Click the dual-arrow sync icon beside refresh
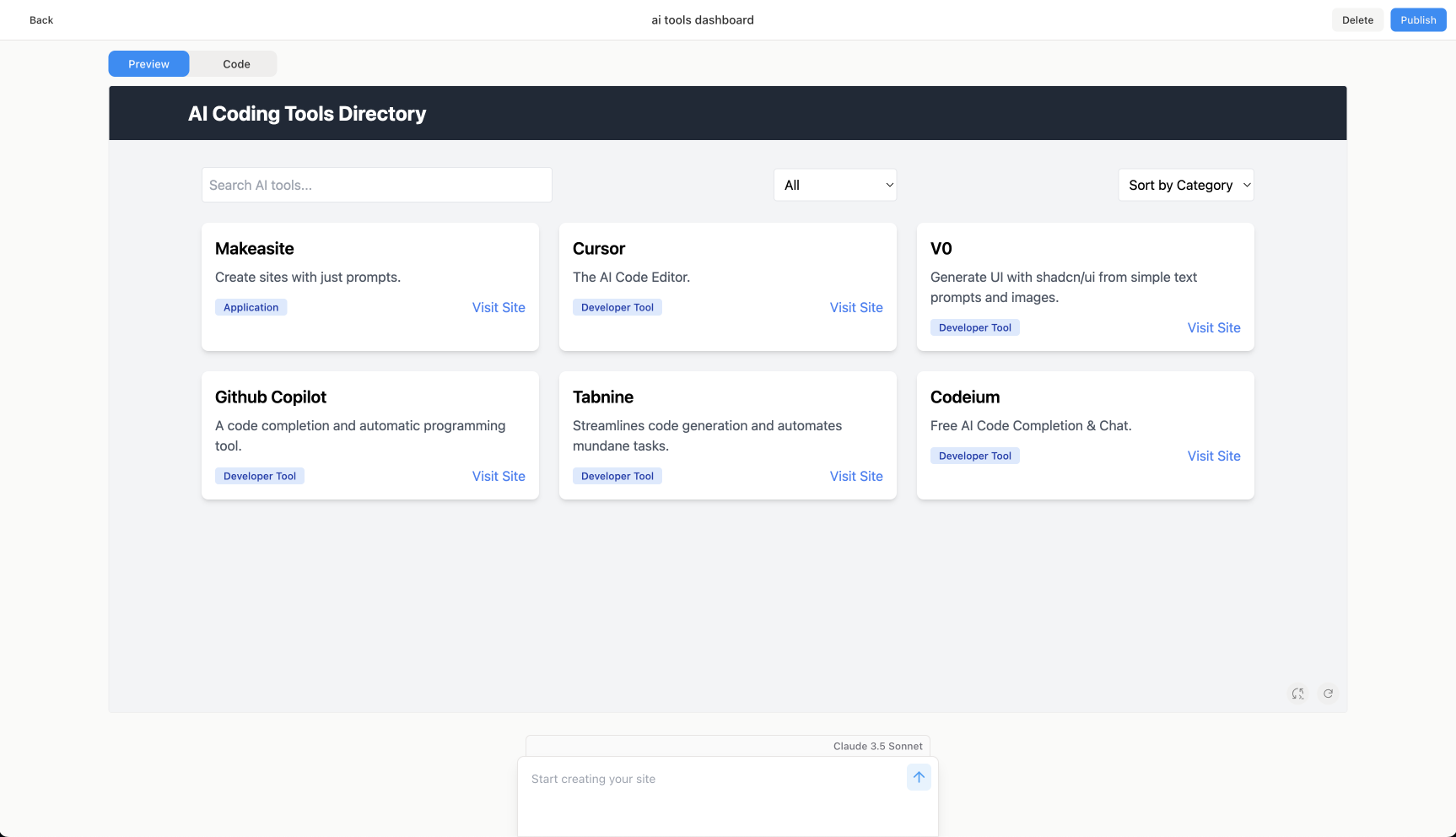The width and height of the screenshot is (1456, 837). coord(1297,694)
